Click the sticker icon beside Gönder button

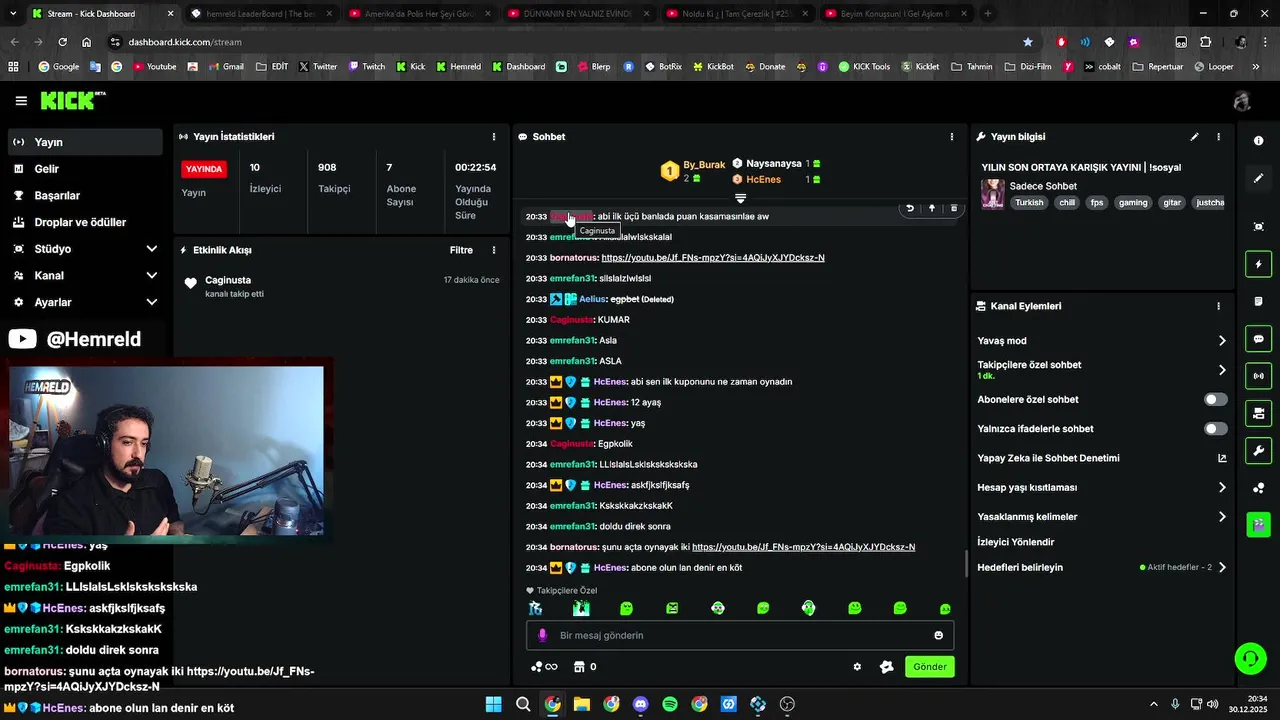pyautogui.click(x=886, y=667)
